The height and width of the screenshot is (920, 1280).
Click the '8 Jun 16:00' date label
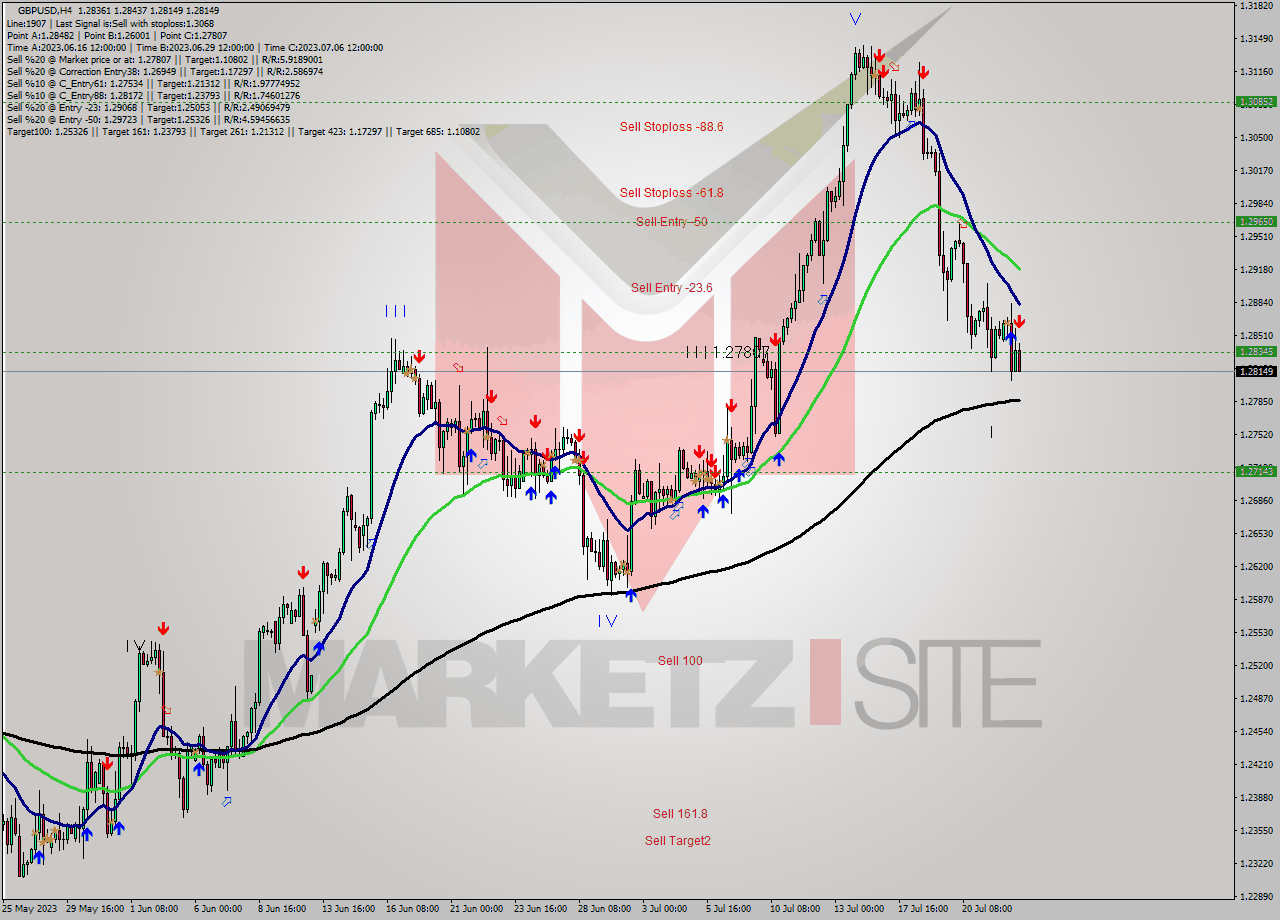coord(282,910)
